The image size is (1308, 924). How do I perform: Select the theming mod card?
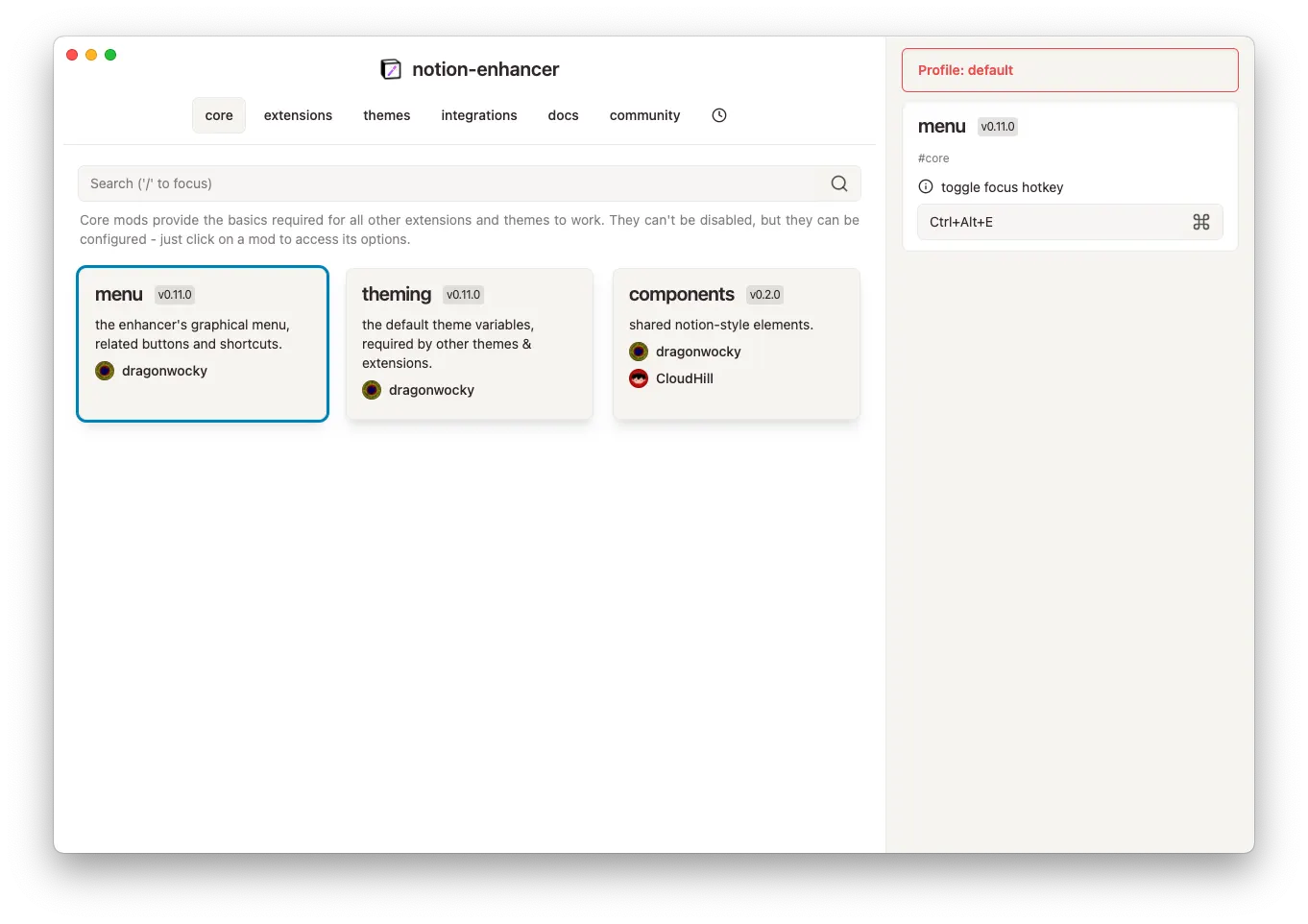pyautogui.click(x=470, y=344)
